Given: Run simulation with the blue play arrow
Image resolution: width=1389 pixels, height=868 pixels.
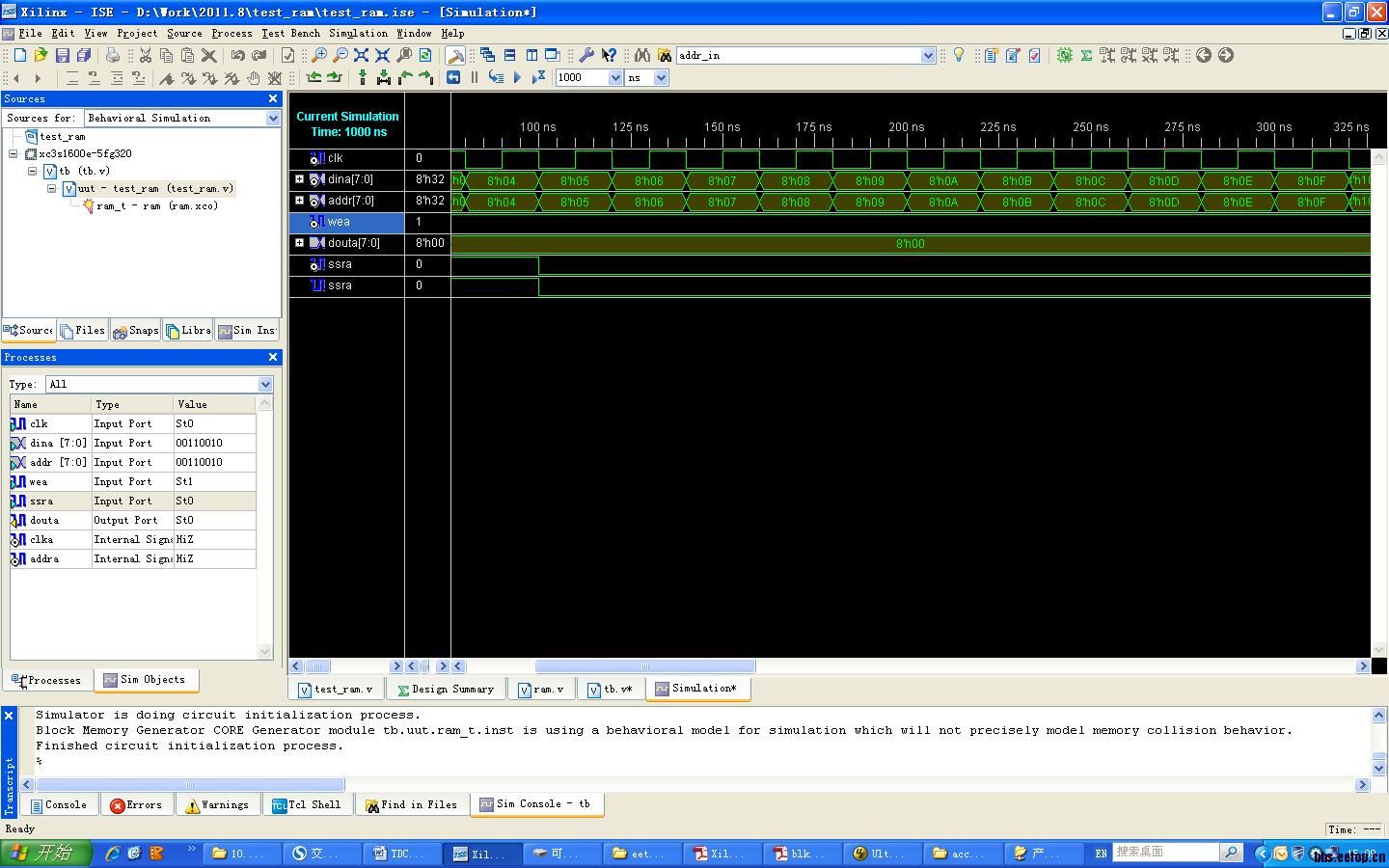Looking at the screenshot, I should [517, 78].
